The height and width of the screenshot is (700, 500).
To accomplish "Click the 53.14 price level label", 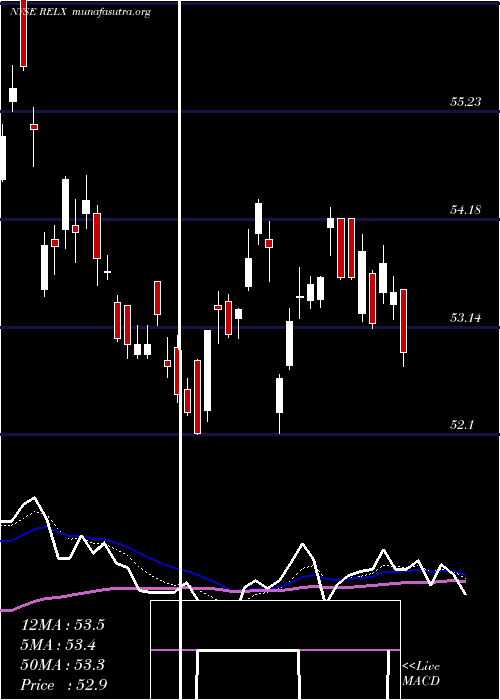I will click(x=466, y=318).
